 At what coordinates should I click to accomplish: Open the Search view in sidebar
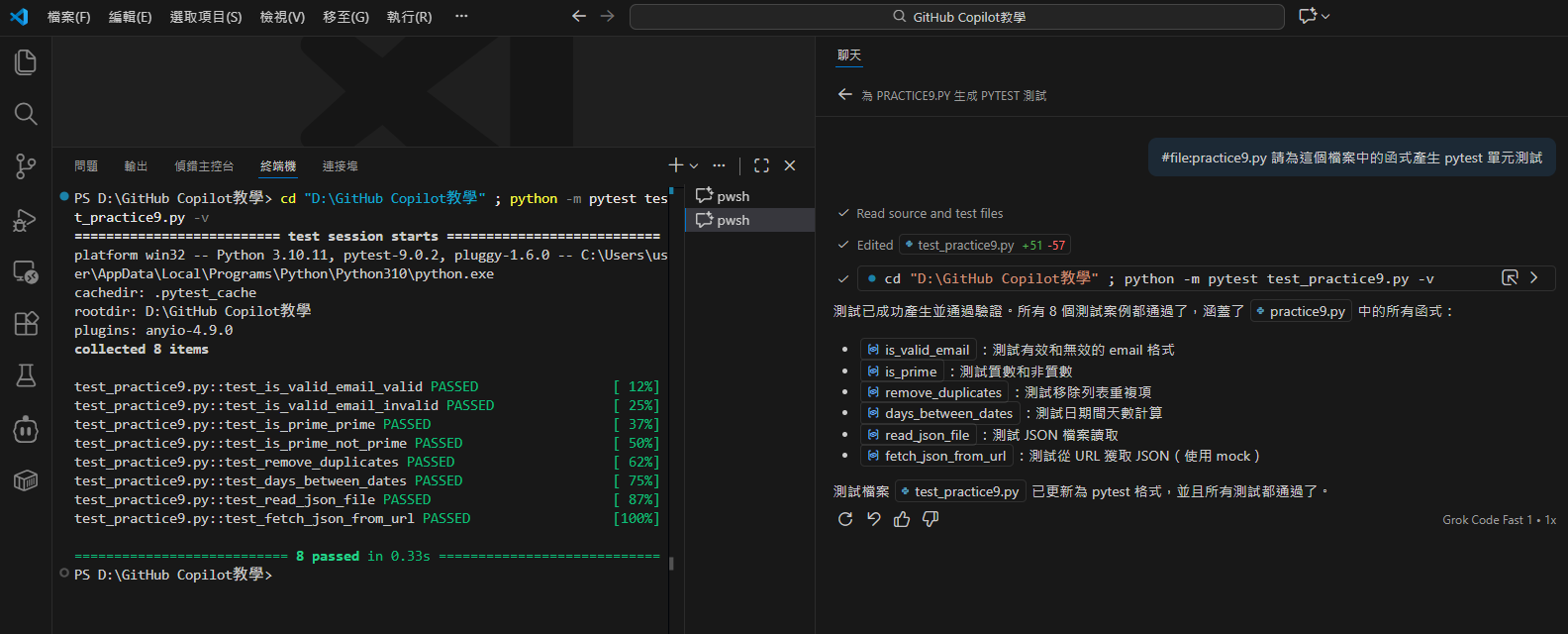[x=26, y=114]
